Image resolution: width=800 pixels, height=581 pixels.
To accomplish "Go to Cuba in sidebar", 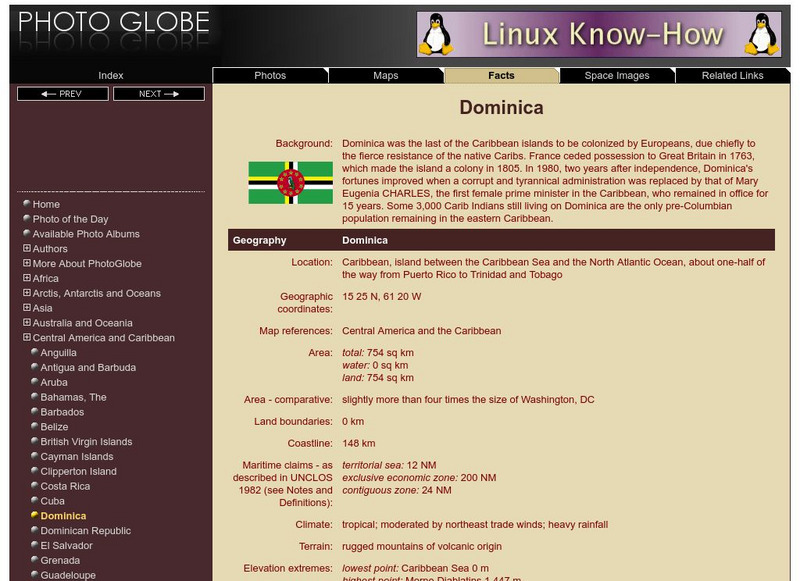I will [53, 501].
